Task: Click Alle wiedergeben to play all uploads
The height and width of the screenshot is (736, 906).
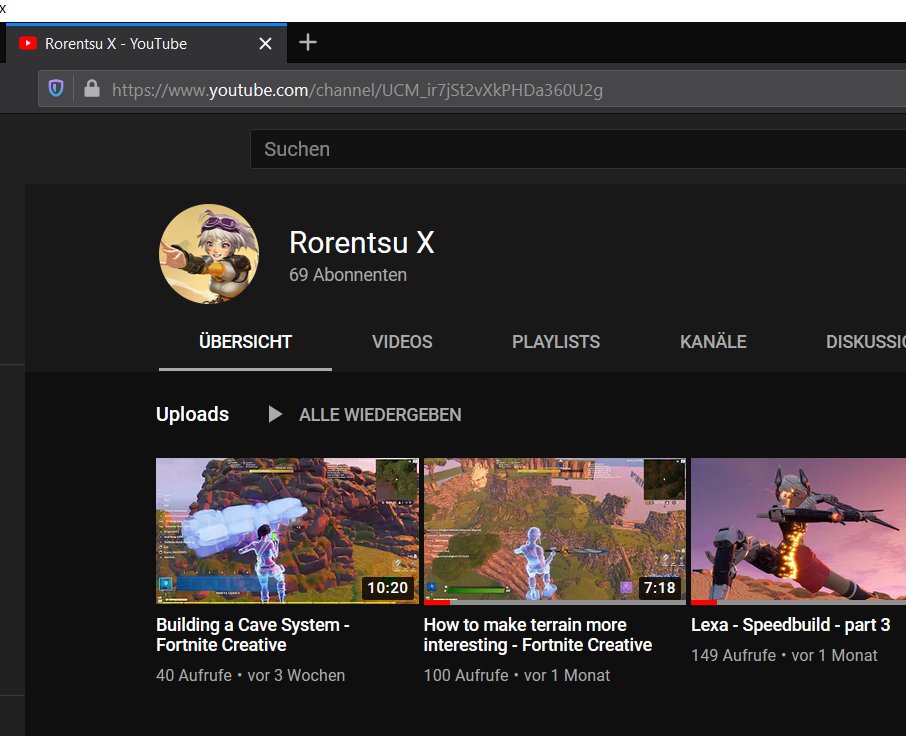Action: (380, 415)
